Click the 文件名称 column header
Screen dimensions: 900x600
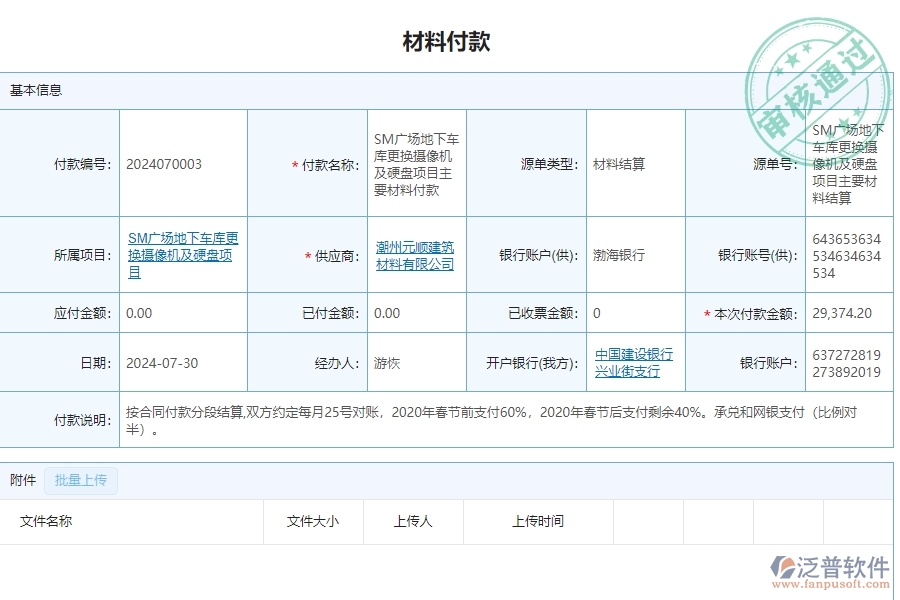coord(45,521)
